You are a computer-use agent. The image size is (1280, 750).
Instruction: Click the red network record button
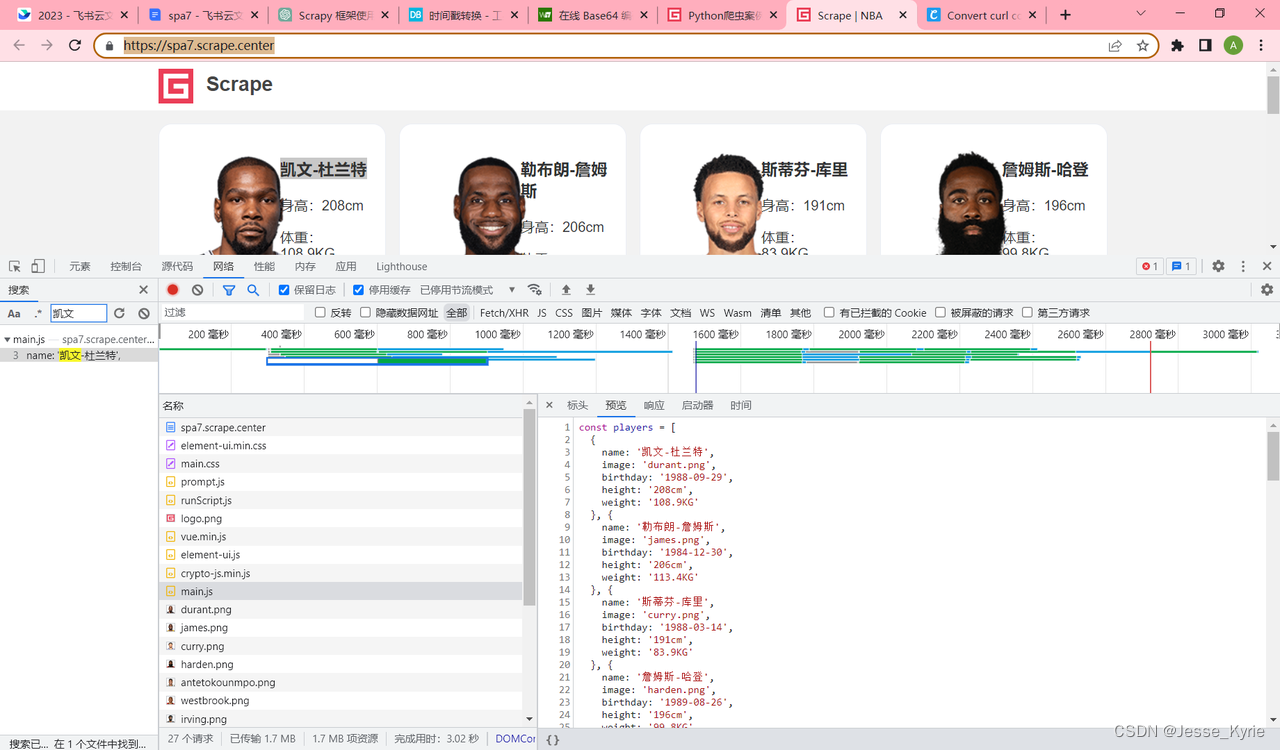pyautogui.click(x=173, y=290)
